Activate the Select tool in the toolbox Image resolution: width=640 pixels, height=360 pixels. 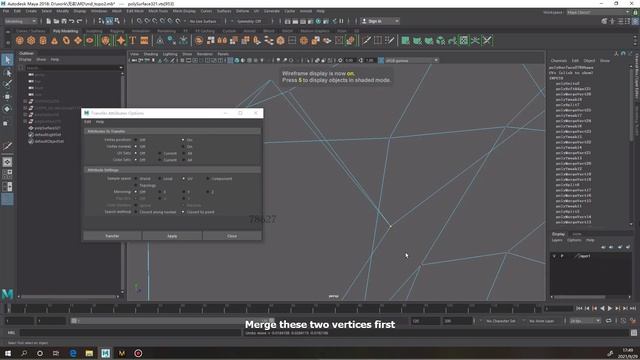(7, 60)
